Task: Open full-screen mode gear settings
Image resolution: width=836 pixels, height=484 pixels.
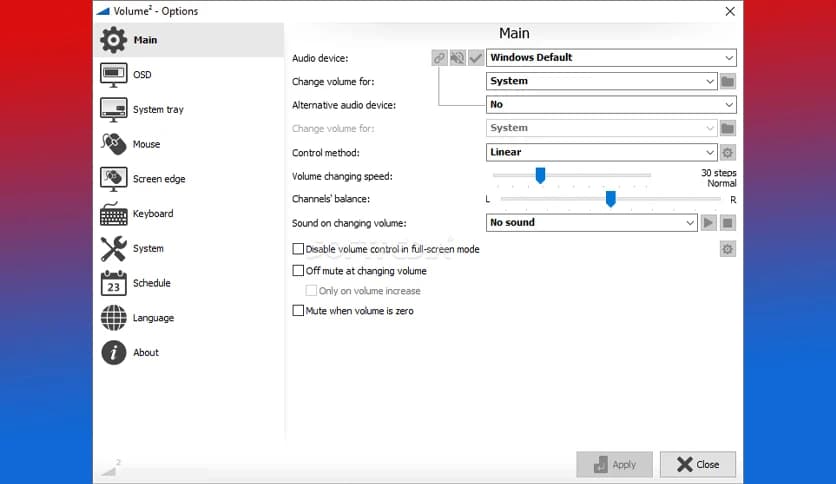Action: pyautogui.click(x=727, y=249)
